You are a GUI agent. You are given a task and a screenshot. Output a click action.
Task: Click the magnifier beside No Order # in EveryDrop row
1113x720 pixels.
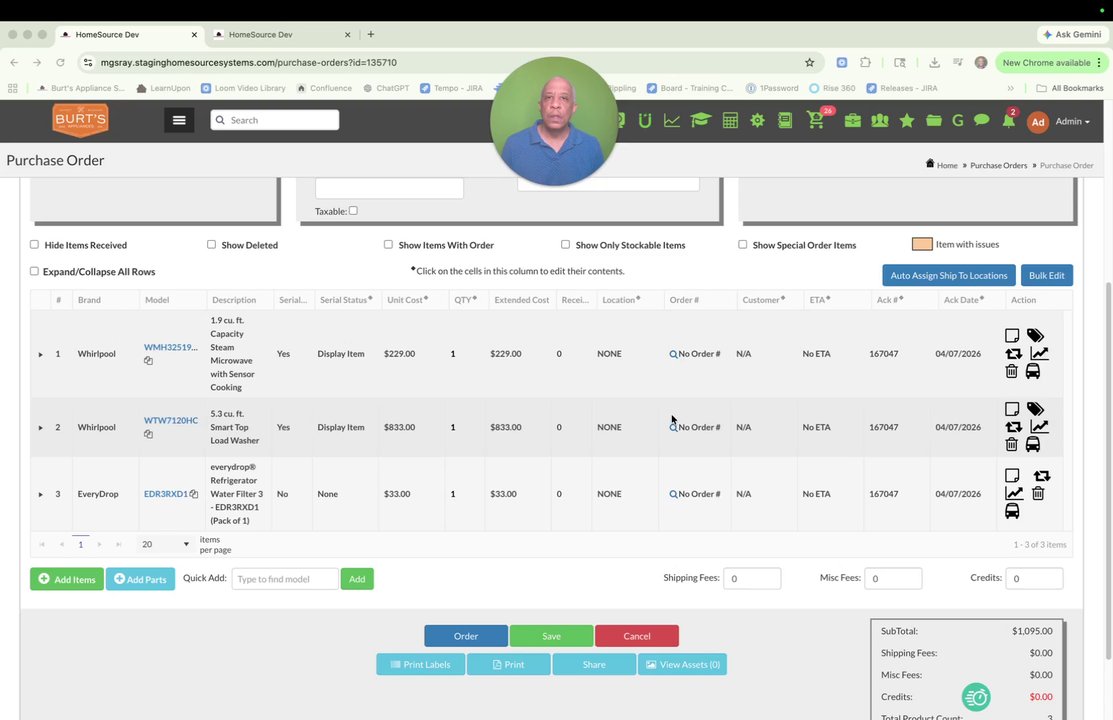coord(673,494)
